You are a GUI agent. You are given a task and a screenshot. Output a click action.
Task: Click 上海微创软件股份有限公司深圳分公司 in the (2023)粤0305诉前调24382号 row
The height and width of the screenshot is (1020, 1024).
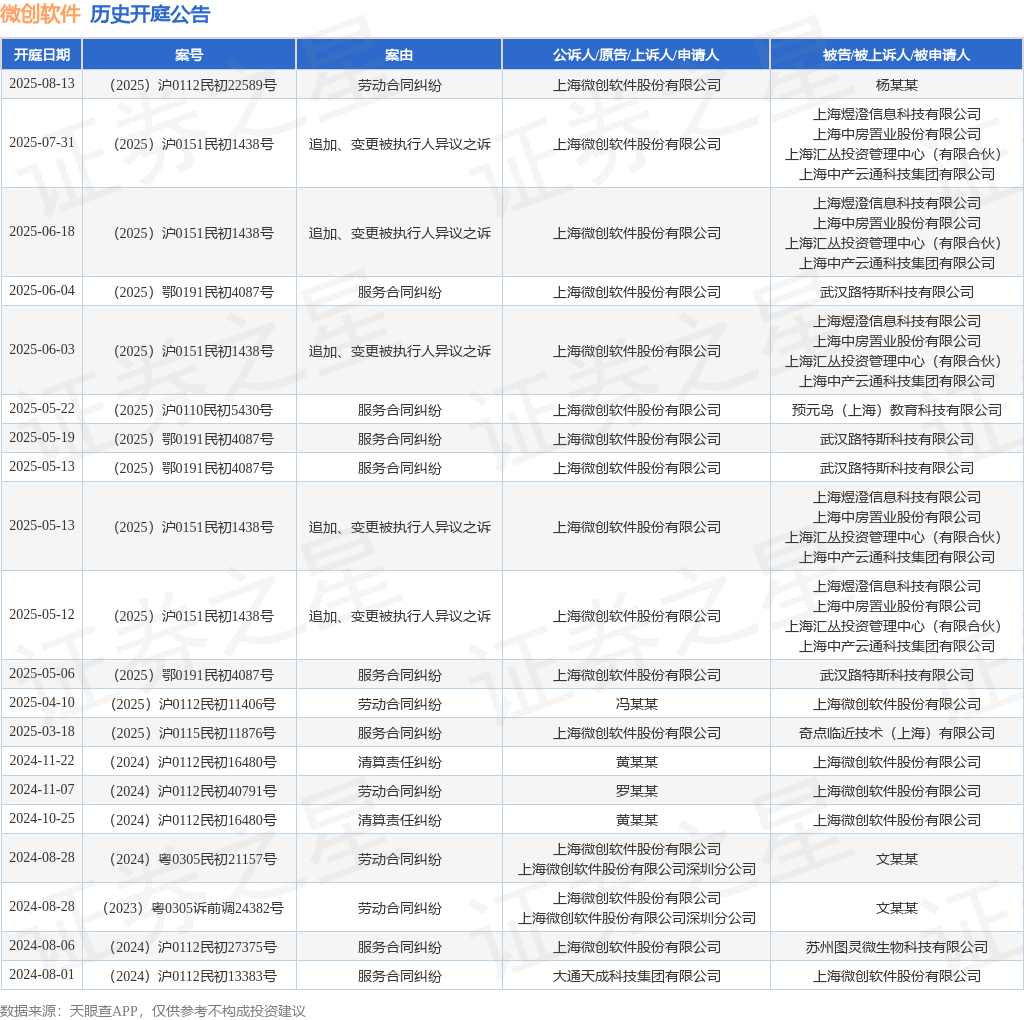[x=637, y=918]
